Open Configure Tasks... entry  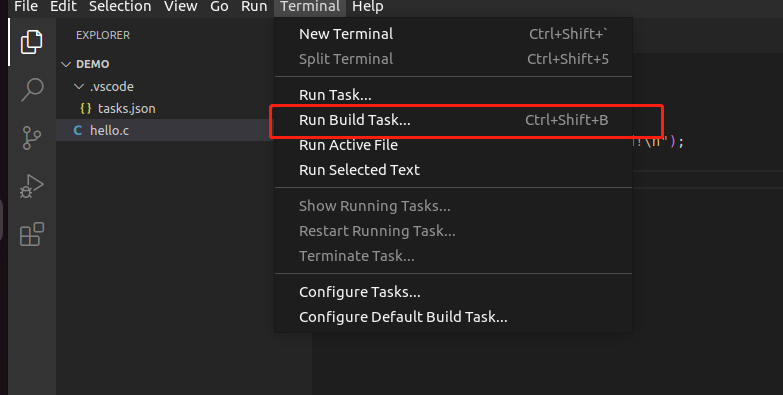[453, 292]
